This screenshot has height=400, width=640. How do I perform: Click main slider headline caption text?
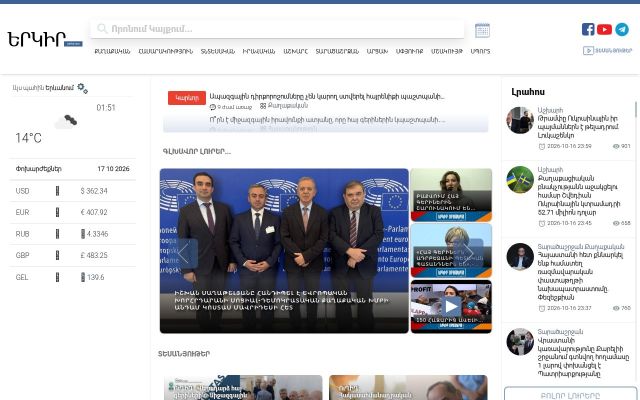282,300
